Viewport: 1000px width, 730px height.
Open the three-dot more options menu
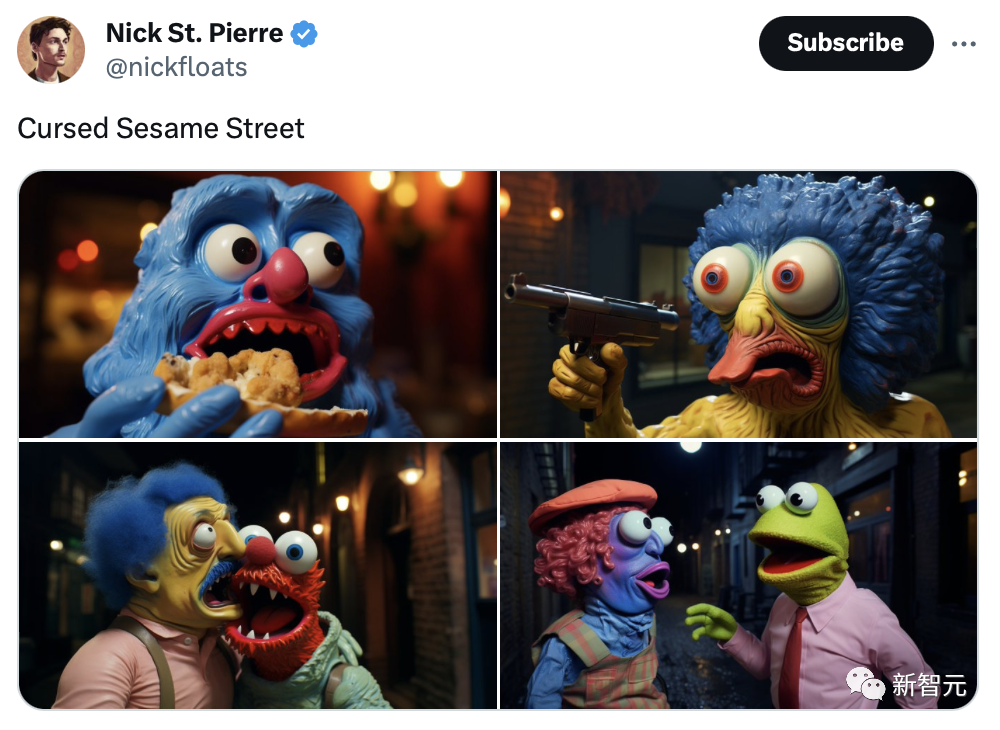(x=963, y=43)
